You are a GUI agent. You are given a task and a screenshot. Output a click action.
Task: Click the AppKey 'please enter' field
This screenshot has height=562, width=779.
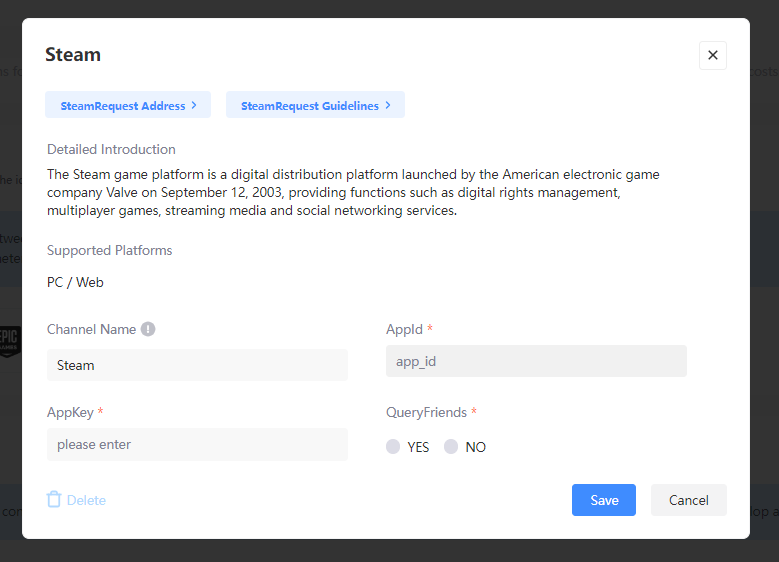[197, 444]
